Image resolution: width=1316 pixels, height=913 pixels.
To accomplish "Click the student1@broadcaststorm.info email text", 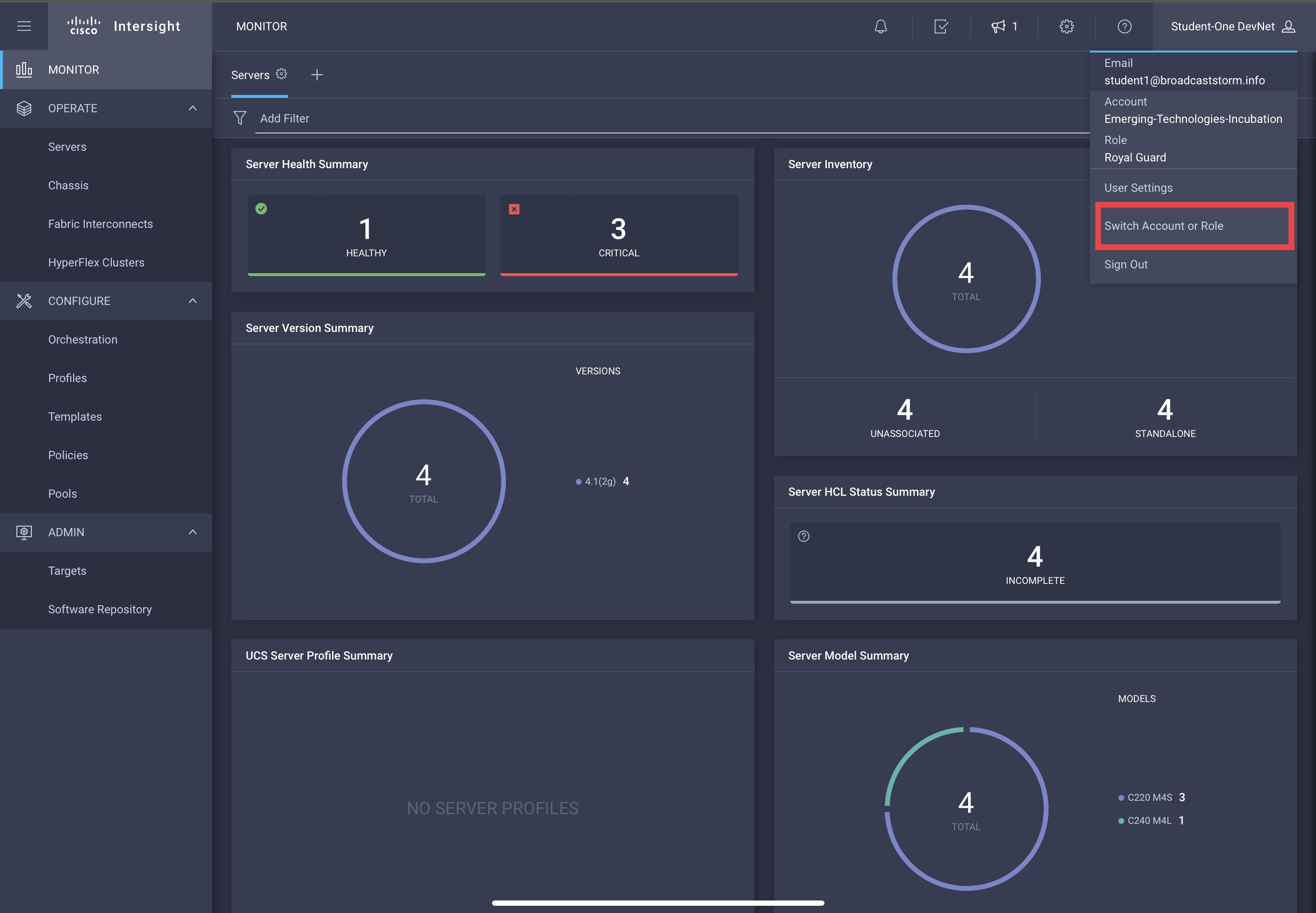I will point(1184,80).
